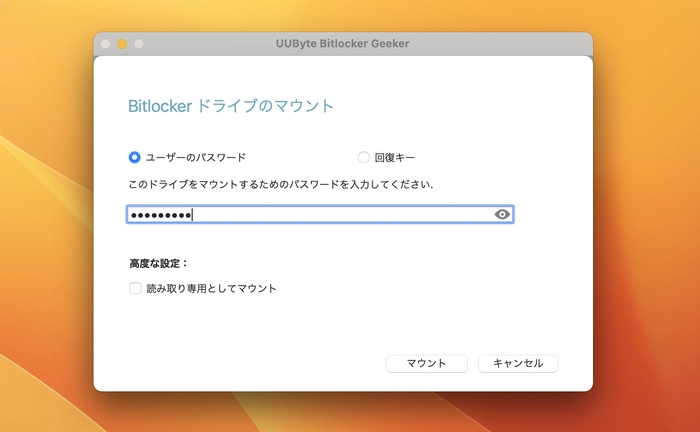Screen dimensions: 700x432
Task: Click the password instruction text
Action: [x=281, y=184]
